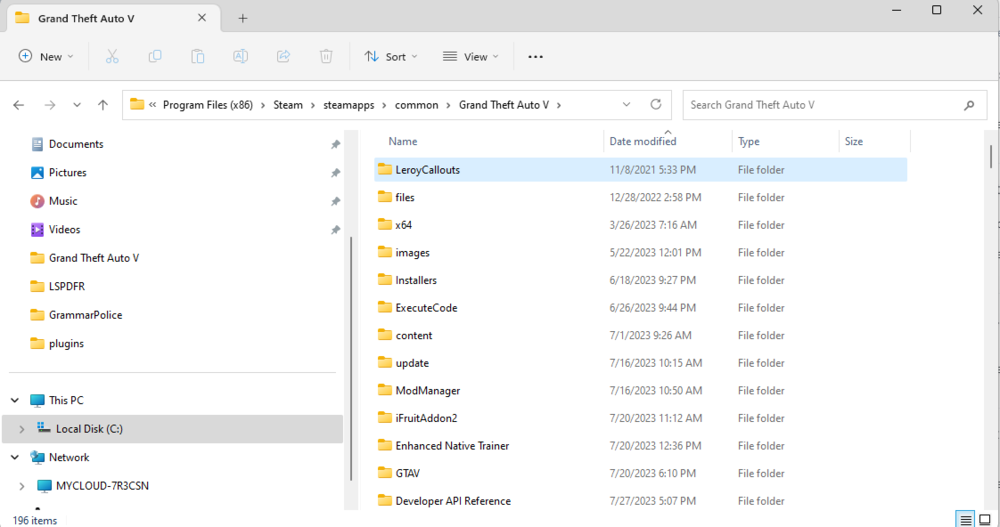Switch to large icons view in status bar

pyautogui.click(x=985, y=519)
